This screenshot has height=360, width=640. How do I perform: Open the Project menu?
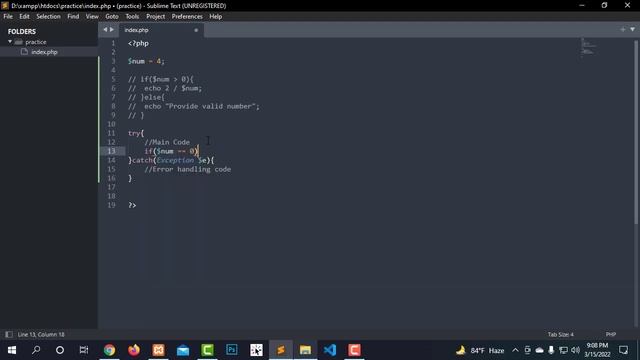click(155, 16)
